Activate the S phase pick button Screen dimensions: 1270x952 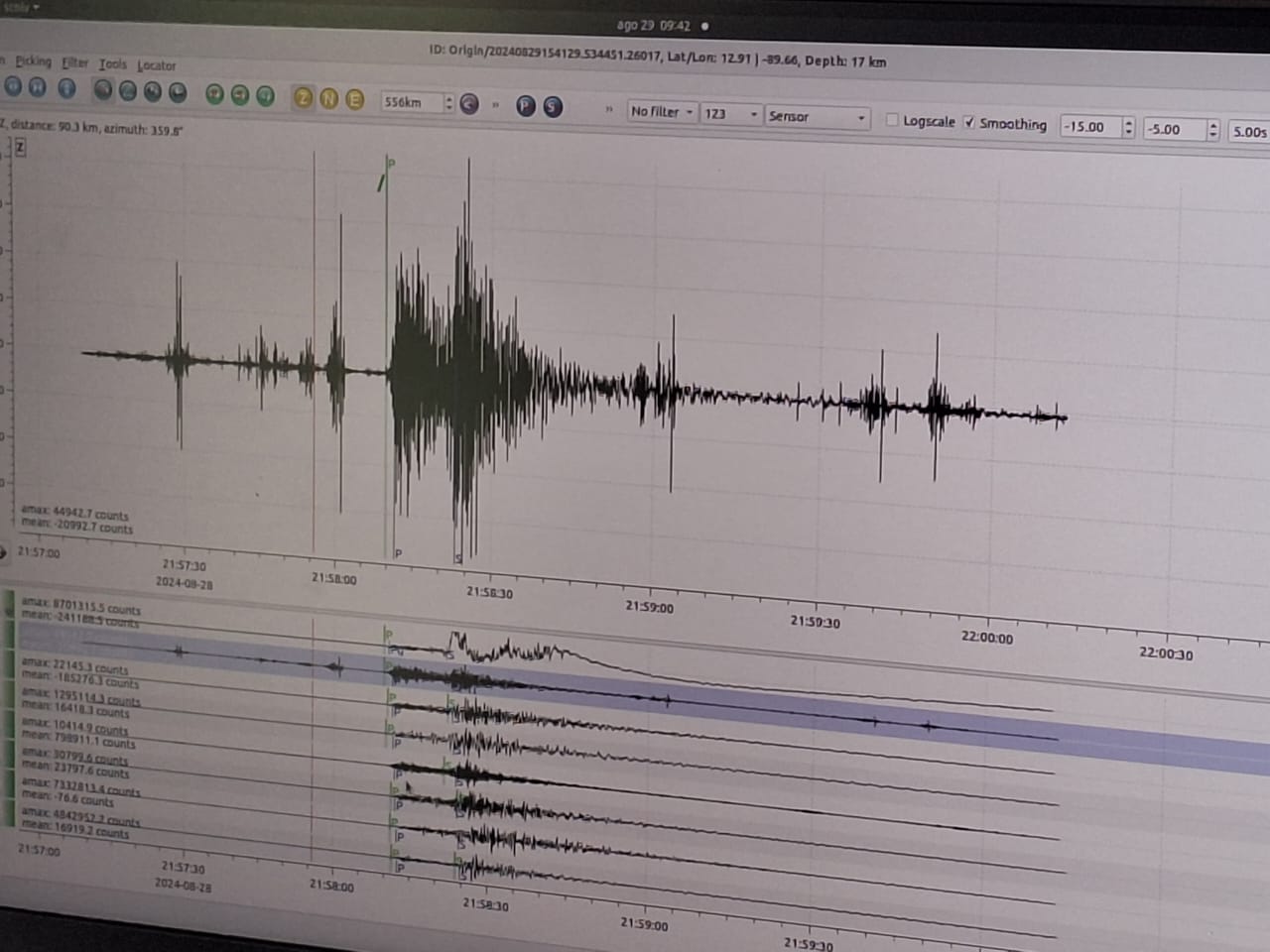coord(553,107)
